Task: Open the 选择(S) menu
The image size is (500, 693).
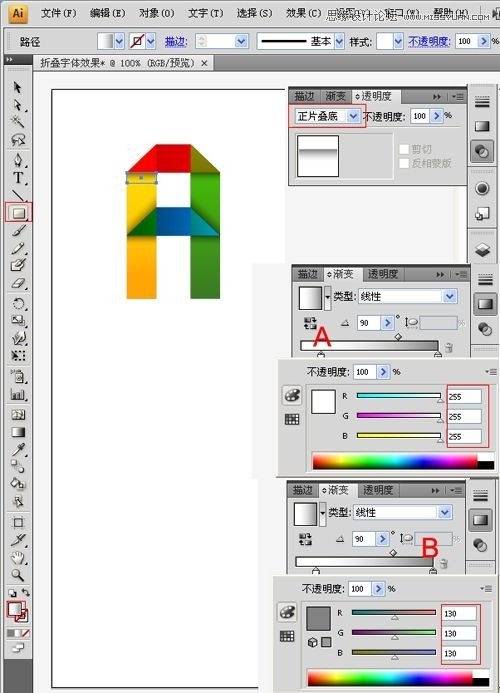Action: tap(254, 13)
